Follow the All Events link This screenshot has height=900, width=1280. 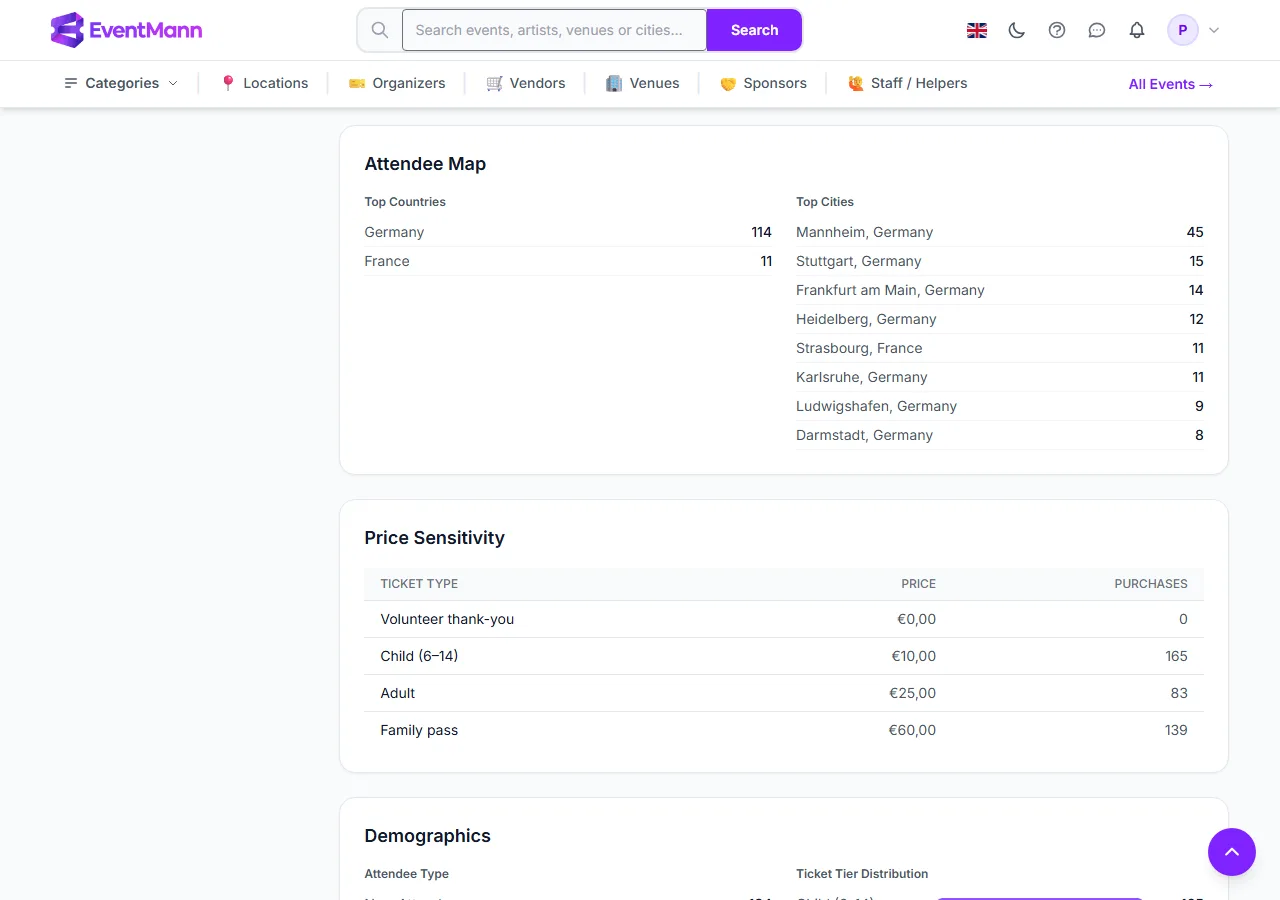tap(1171, 84)
